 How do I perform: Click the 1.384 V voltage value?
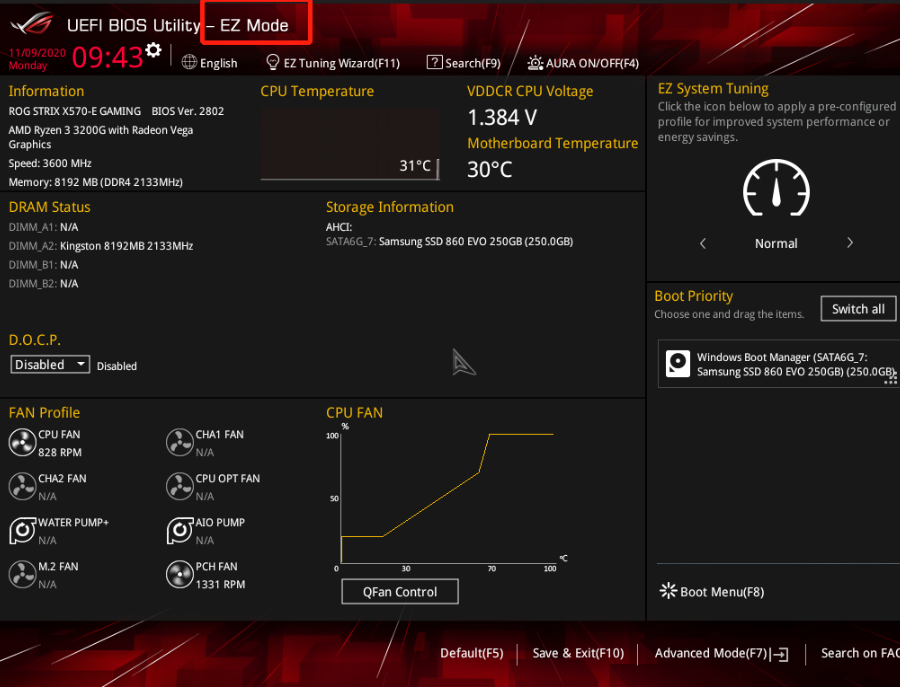click(502, 118)
